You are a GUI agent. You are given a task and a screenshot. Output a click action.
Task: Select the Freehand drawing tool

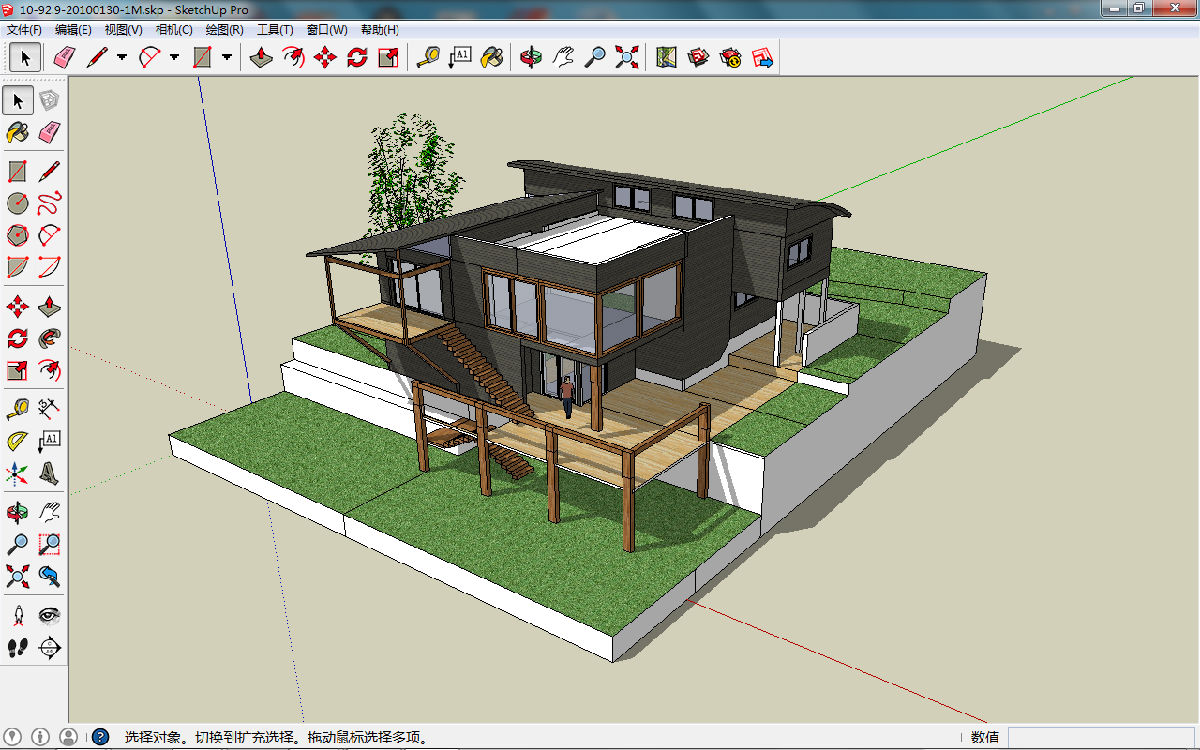49,204
